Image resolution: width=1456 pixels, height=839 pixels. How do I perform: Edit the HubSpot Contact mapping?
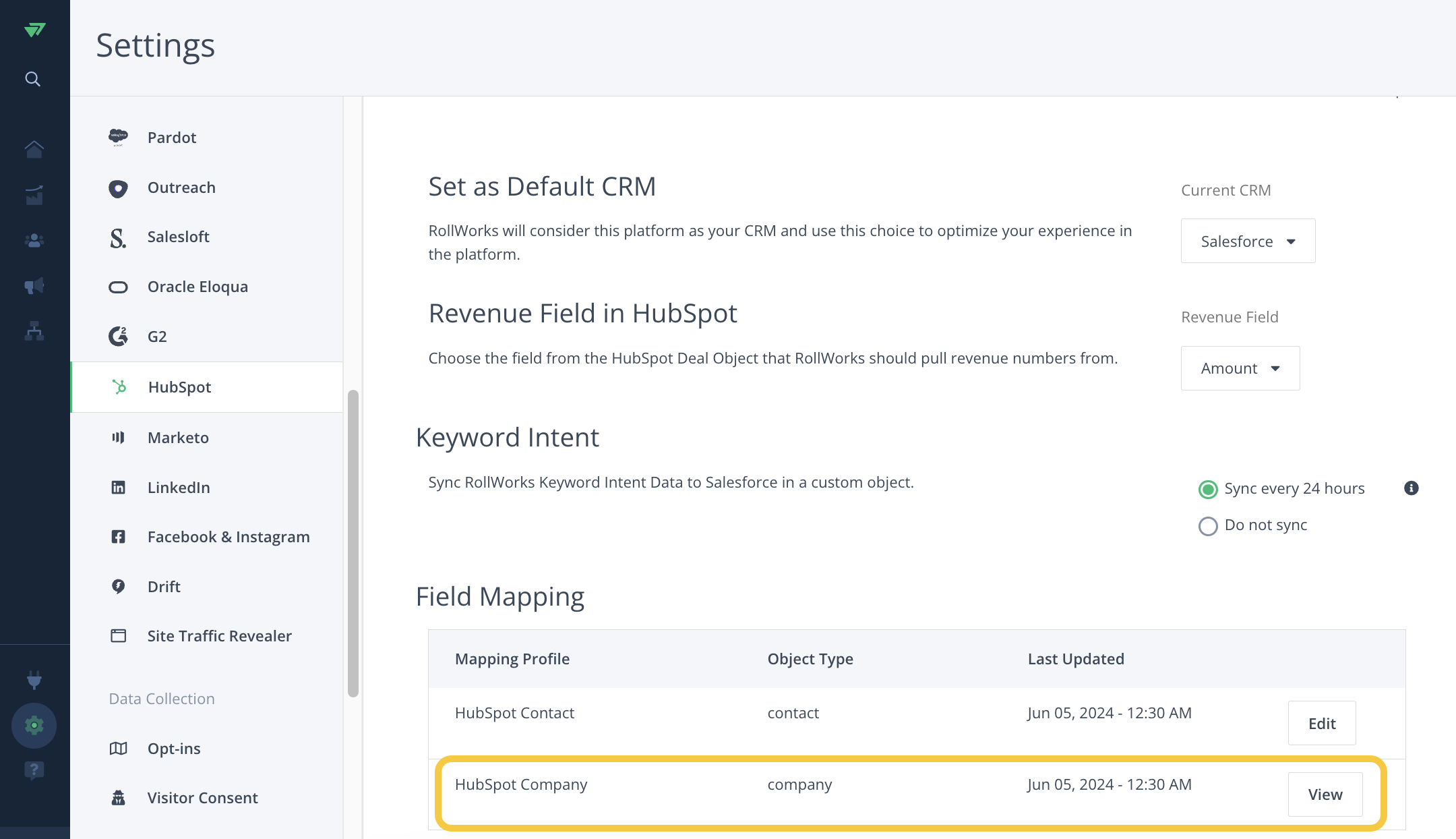pyautogui.click(x=1322, y=723)
